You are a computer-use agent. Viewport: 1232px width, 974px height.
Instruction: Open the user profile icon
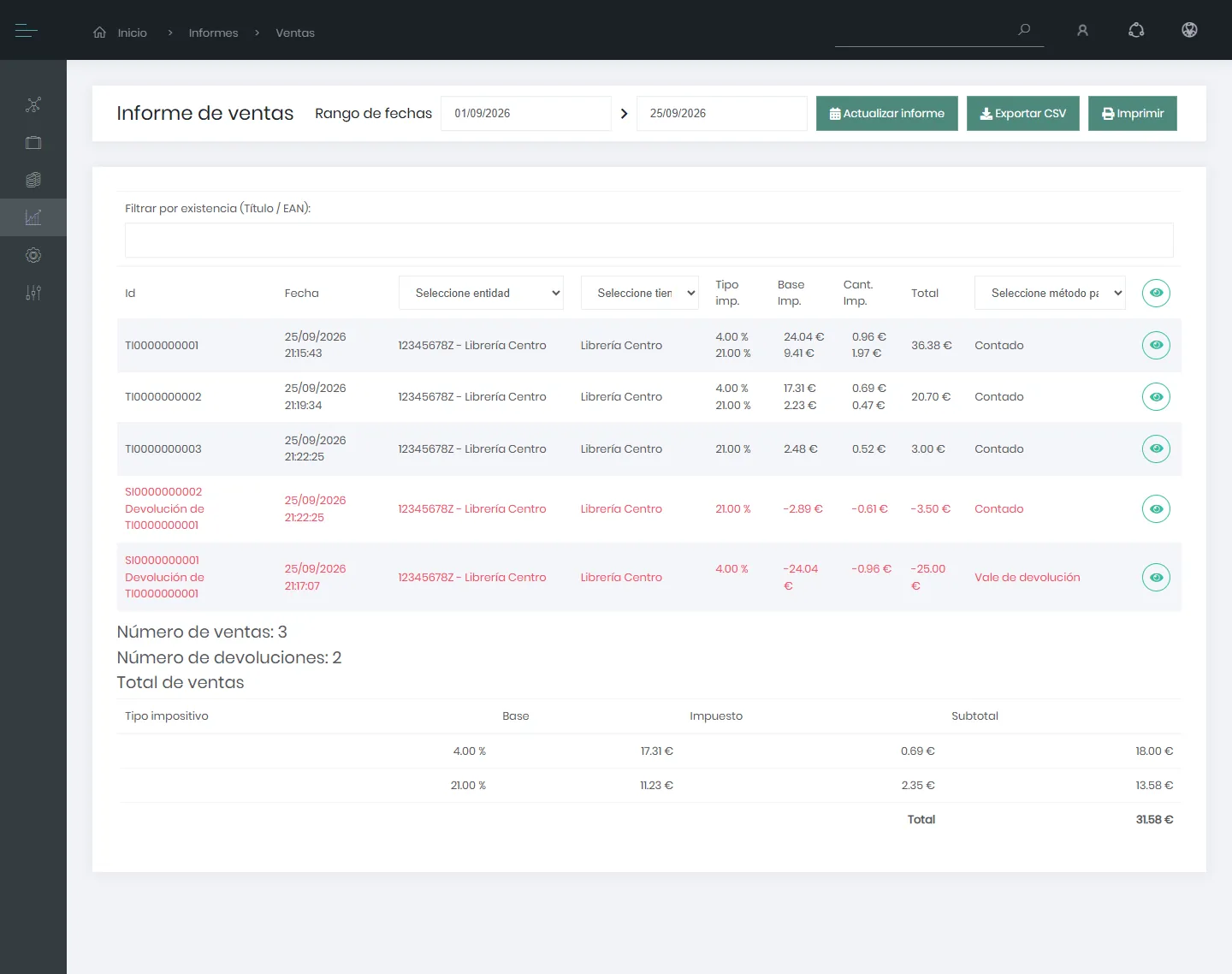pyautogui.click(x=1082, y=31)
